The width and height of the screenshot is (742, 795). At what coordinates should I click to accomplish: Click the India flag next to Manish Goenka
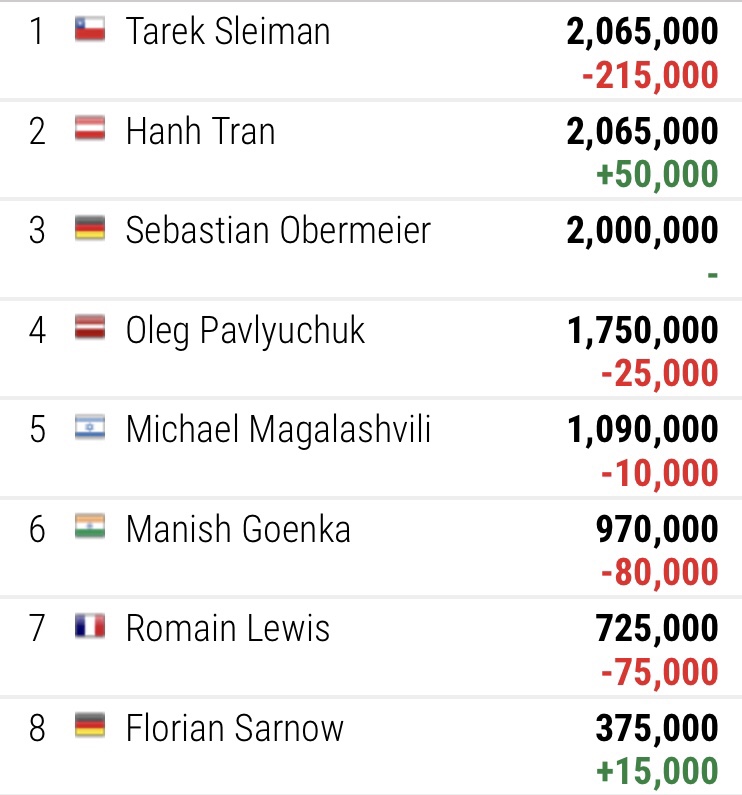point(90,528)
